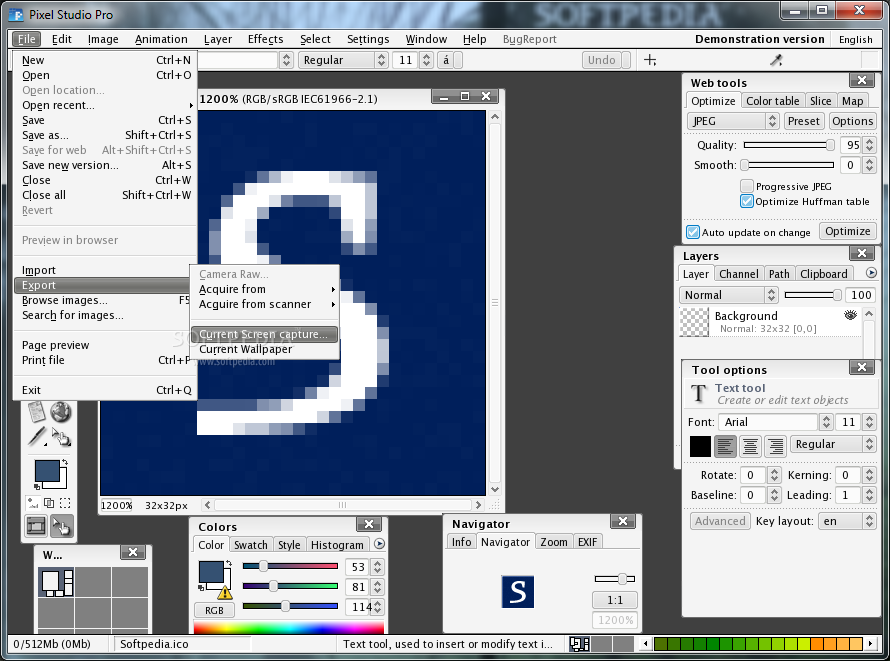Click the Options button in Web tools

[852, 121]
